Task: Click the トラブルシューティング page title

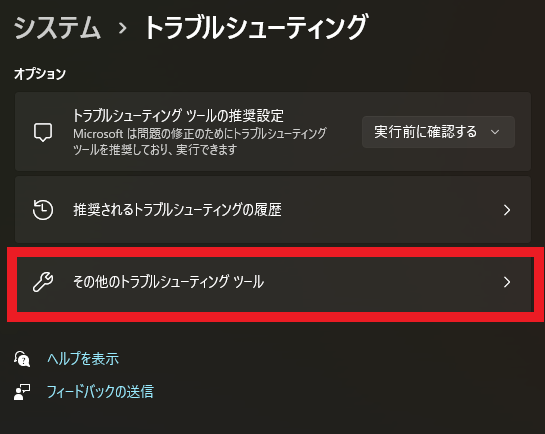Action: point(256,27)
